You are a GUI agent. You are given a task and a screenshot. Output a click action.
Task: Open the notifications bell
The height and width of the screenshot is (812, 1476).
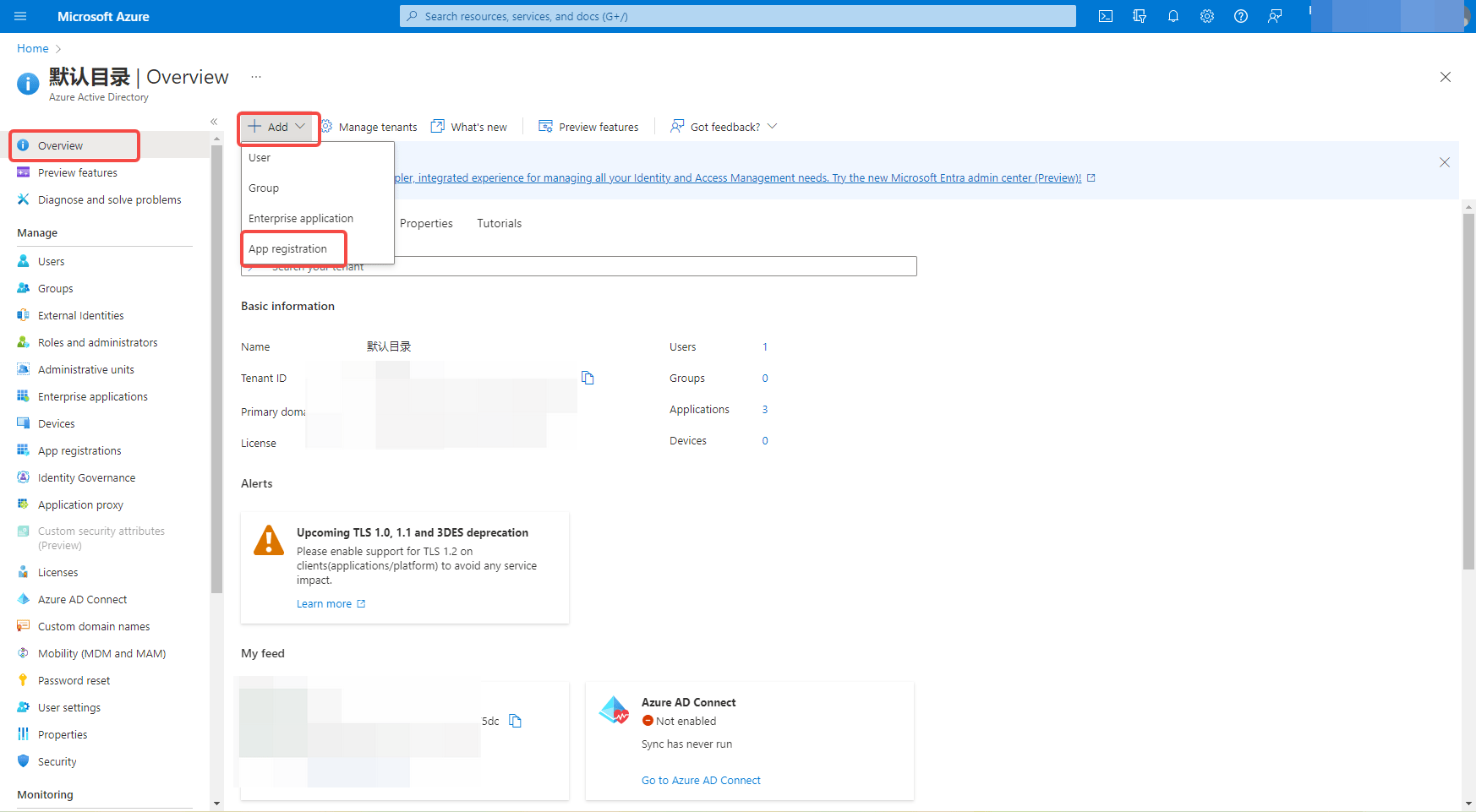point(1173,15)
